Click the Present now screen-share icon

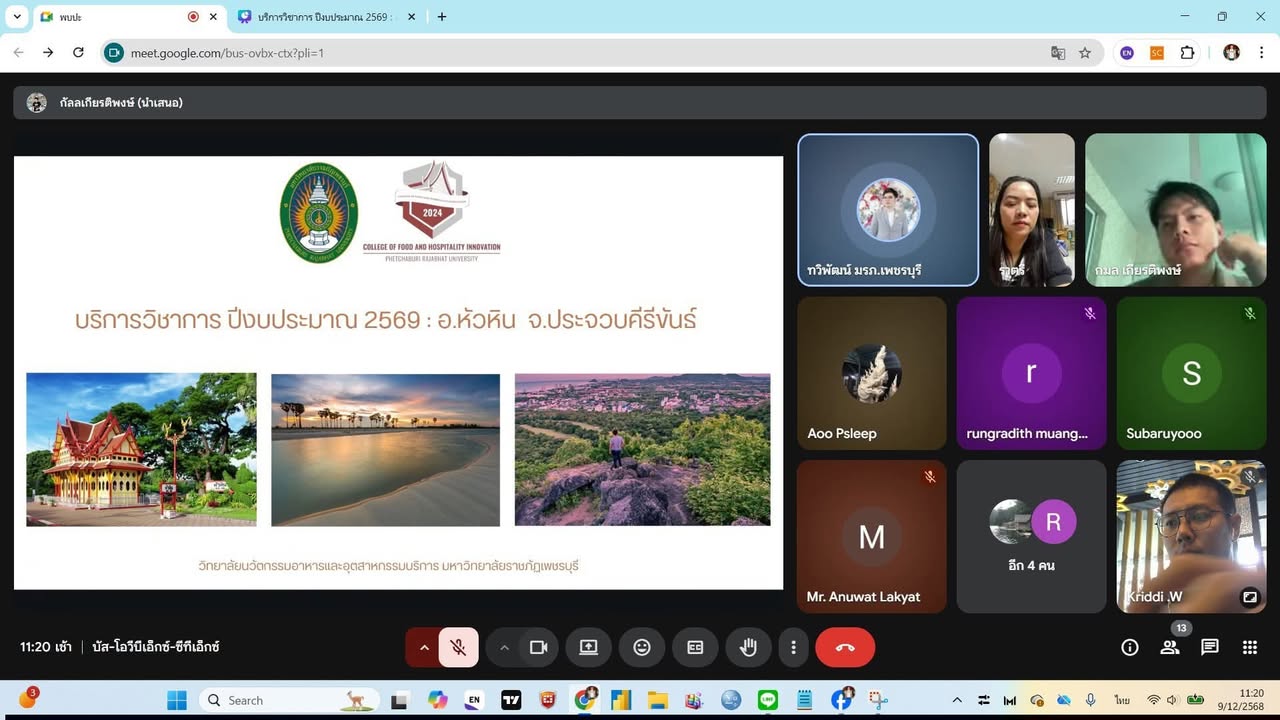(x=588, y=647)
